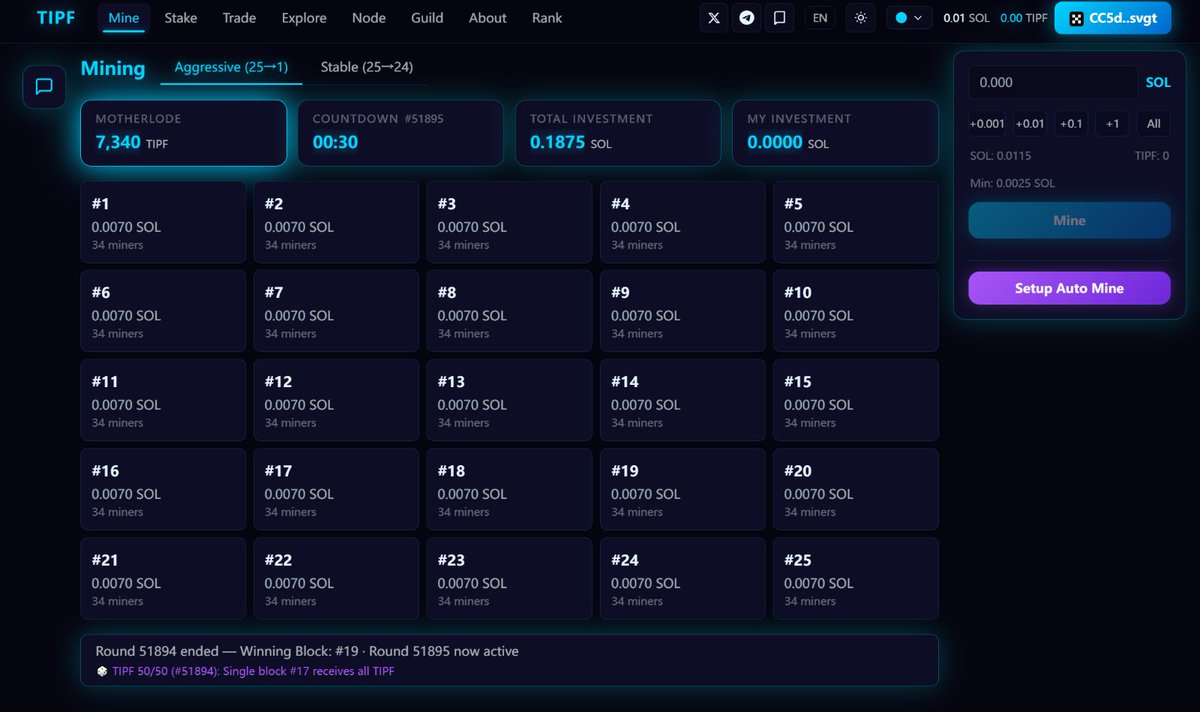Toggle light/dark theme sun icon

(x=861, y=18)
